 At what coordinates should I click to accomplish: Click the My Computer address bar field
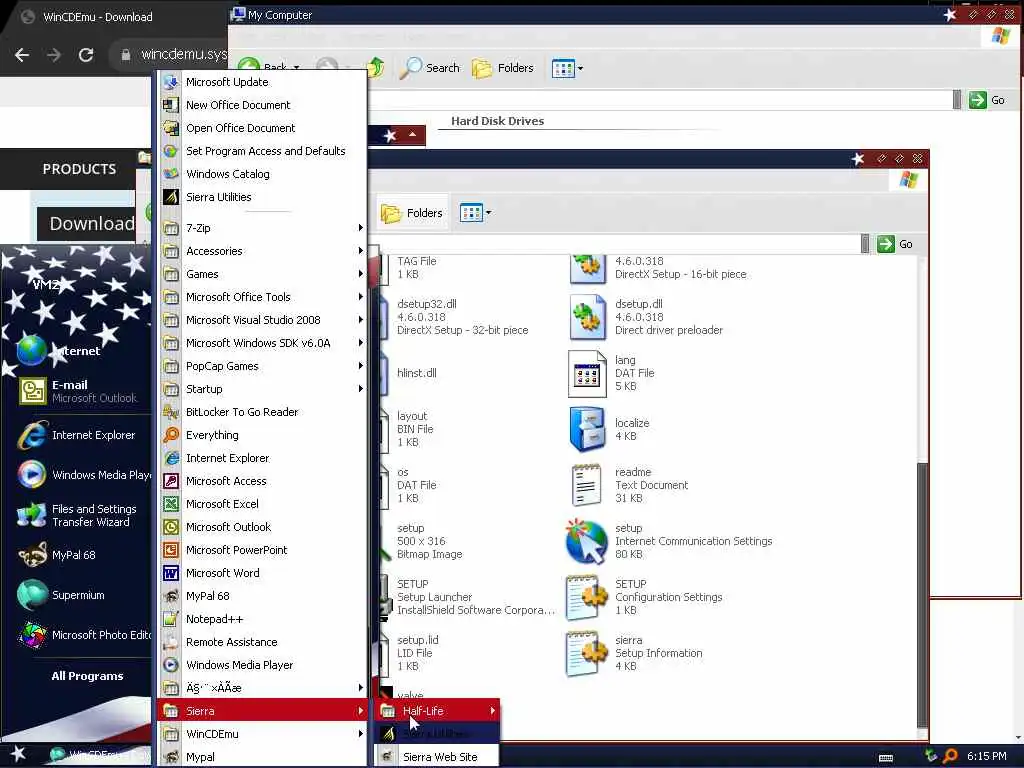click(660, 100)
